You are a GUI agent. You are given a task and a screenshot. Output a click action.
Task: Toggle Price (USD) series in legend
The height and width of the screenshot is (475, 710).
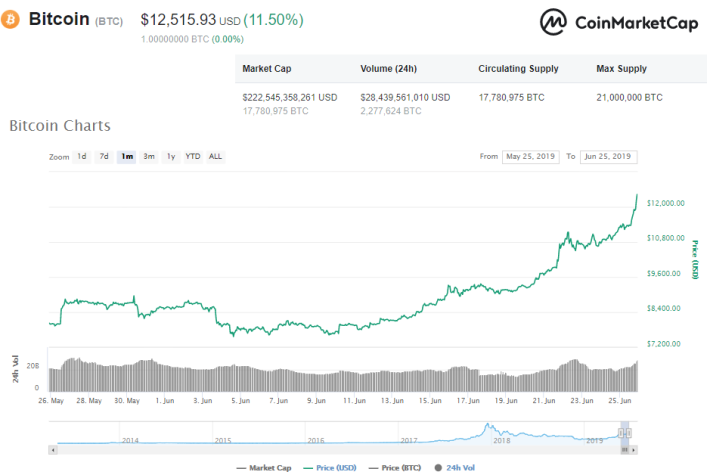pyautogui.click(x=330, y=468)
